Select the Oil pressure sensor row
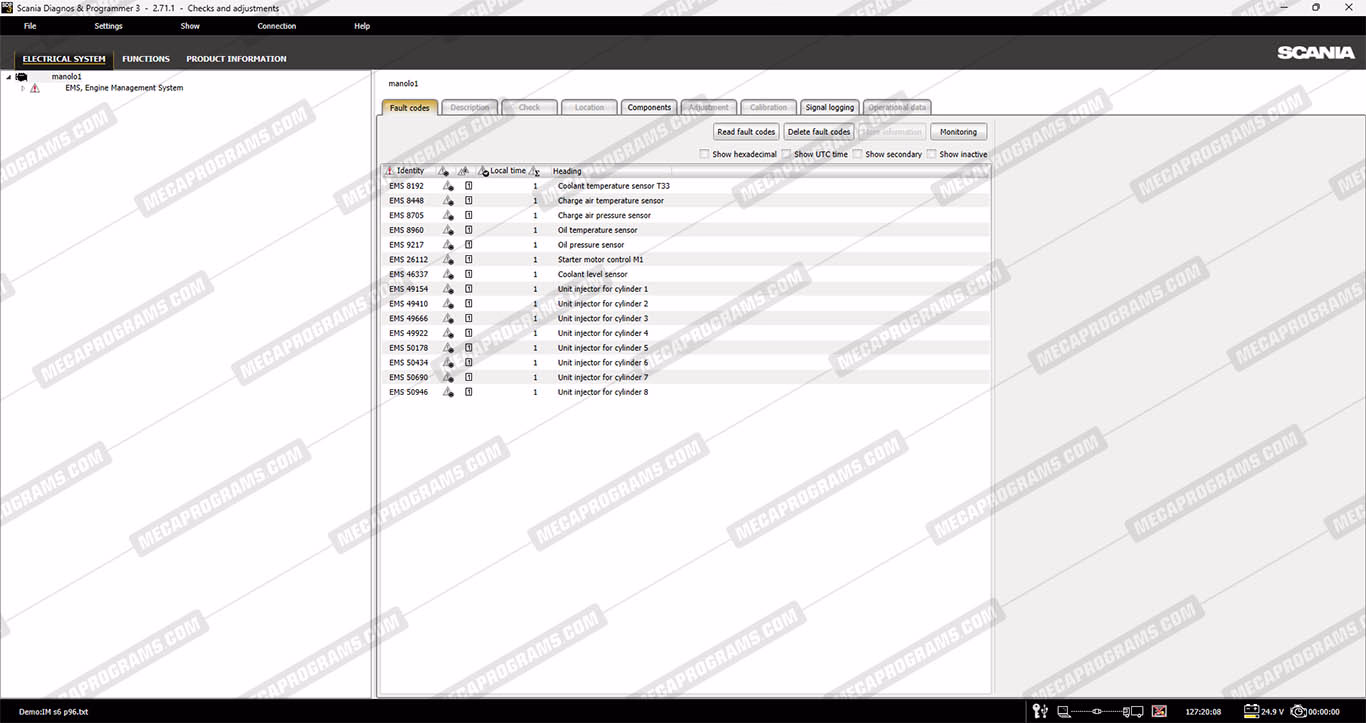This screenshot has width=1366, height=723. tap(686, 245)
